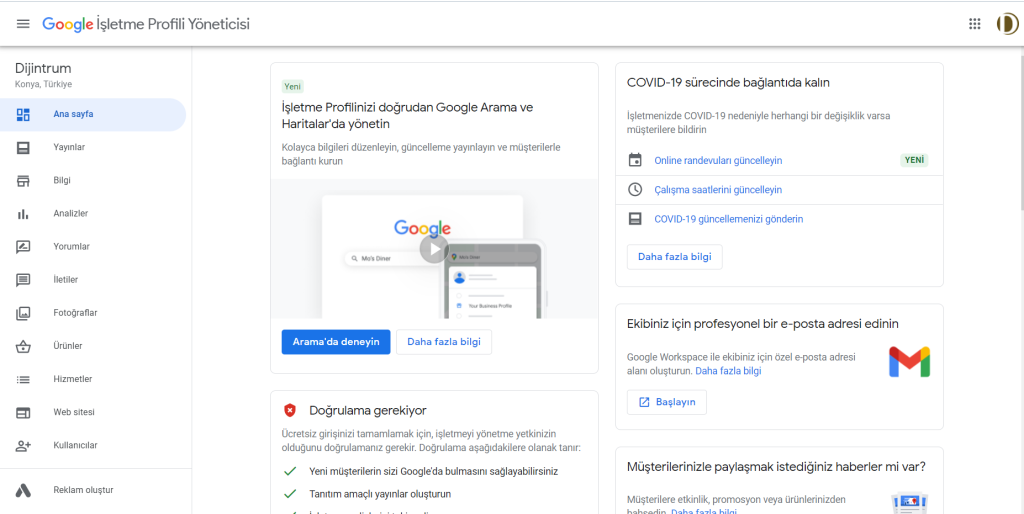This screenshot has width=1024, height=514.
Task: Click the Arama'da deneyin button
Action: [336, 342]
